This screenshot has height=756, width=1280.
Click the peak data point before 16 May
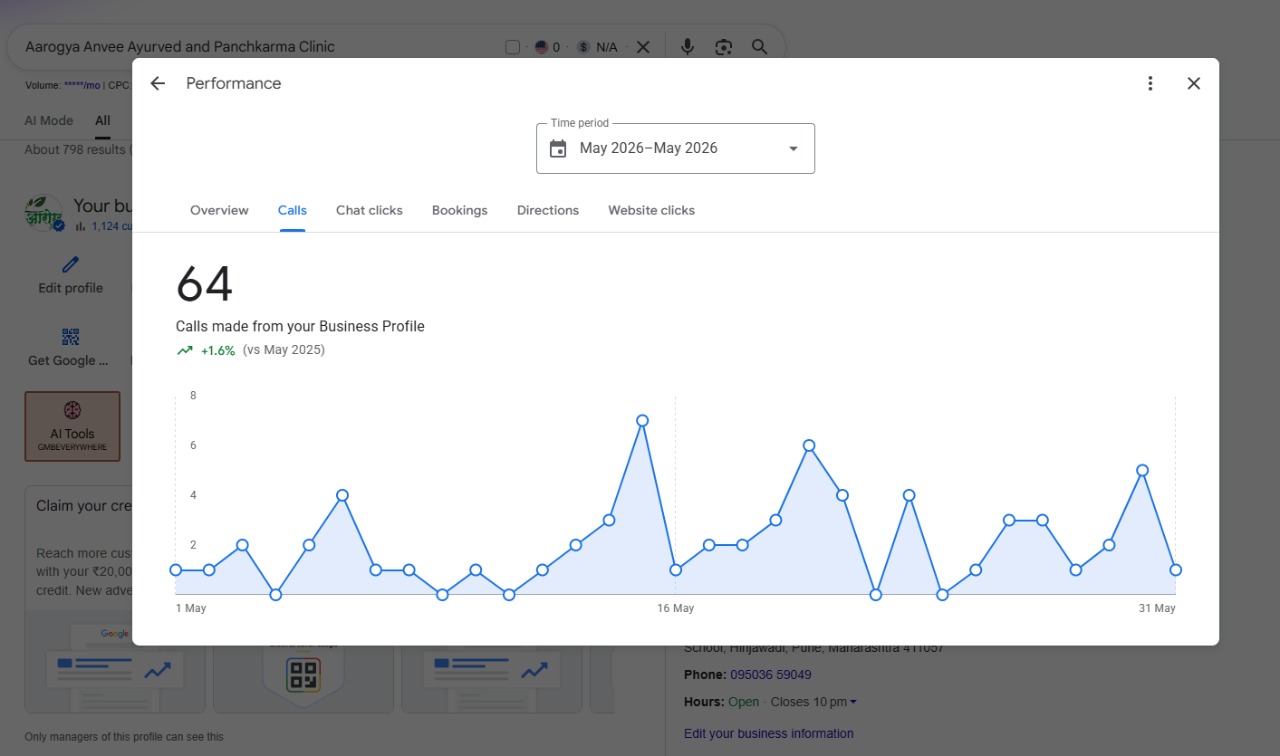click(642, 421)
